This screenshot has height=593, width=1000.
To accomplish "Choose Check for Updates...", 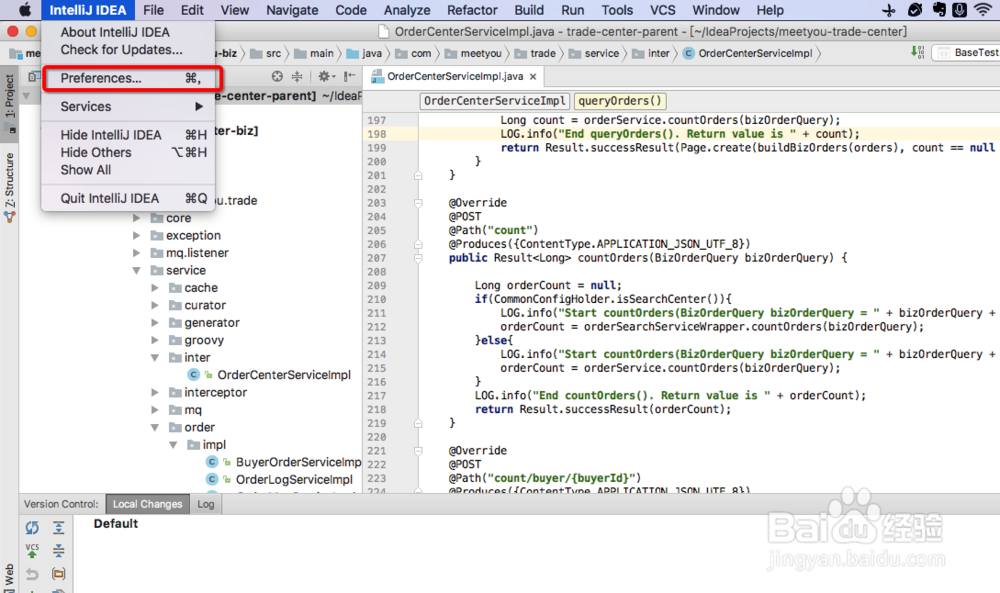I will [128, 50].
